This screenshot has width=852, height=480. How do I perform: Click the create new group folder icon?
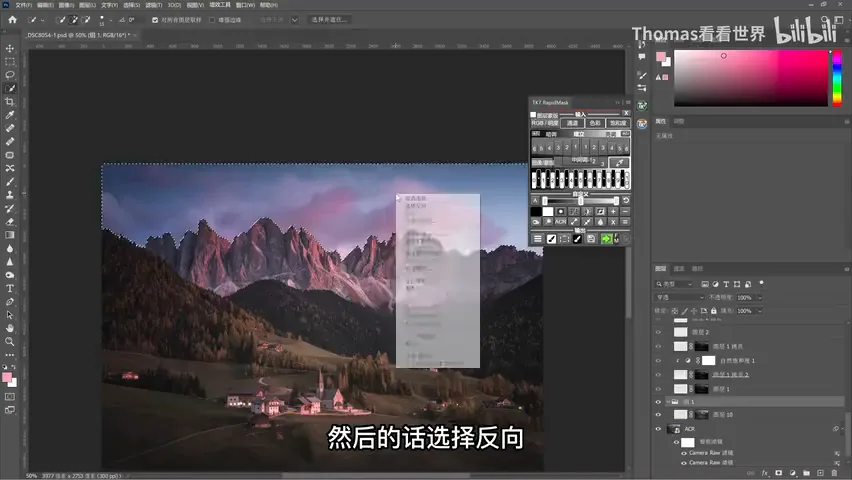806,473
